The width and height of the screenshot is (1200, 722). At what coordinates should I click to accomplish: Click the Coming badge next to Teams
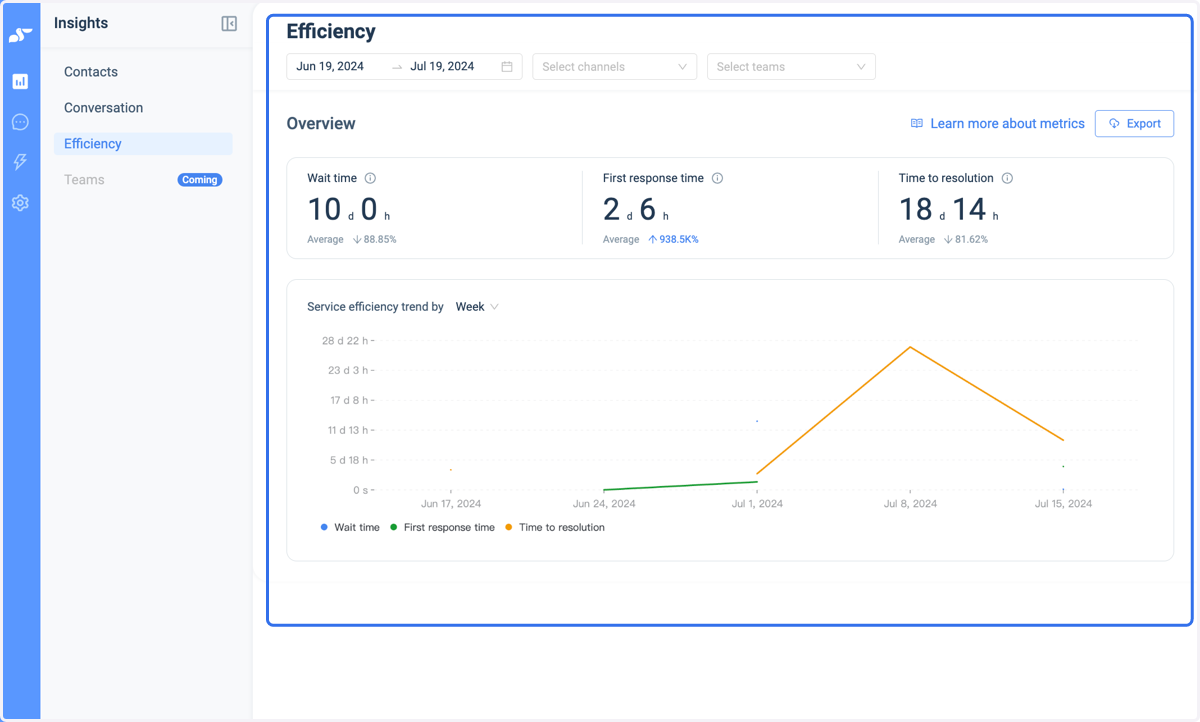(200, 180)
